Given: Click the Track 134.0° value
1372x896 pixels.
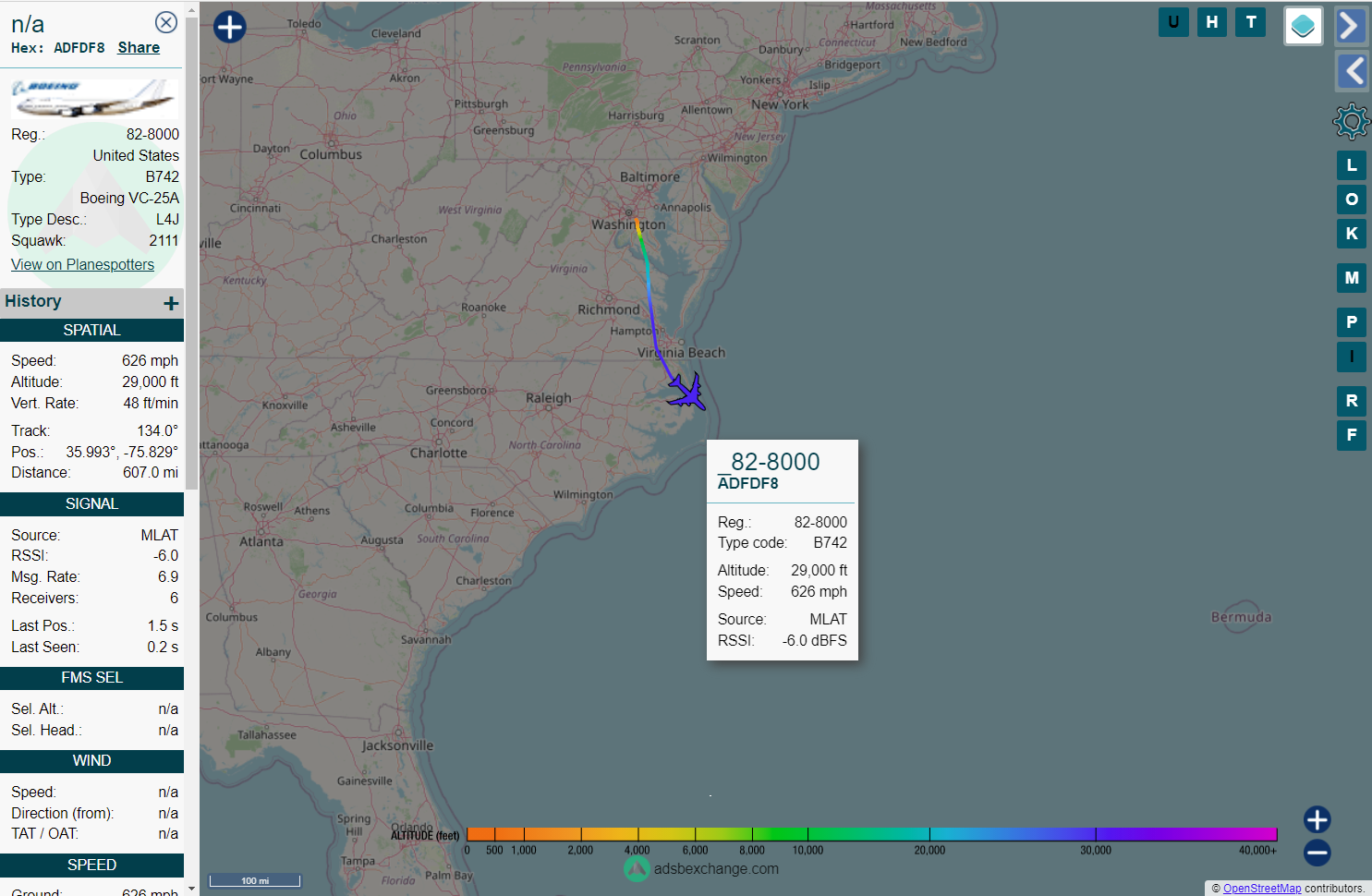Looking at the screenshot, I should point(158,430).
